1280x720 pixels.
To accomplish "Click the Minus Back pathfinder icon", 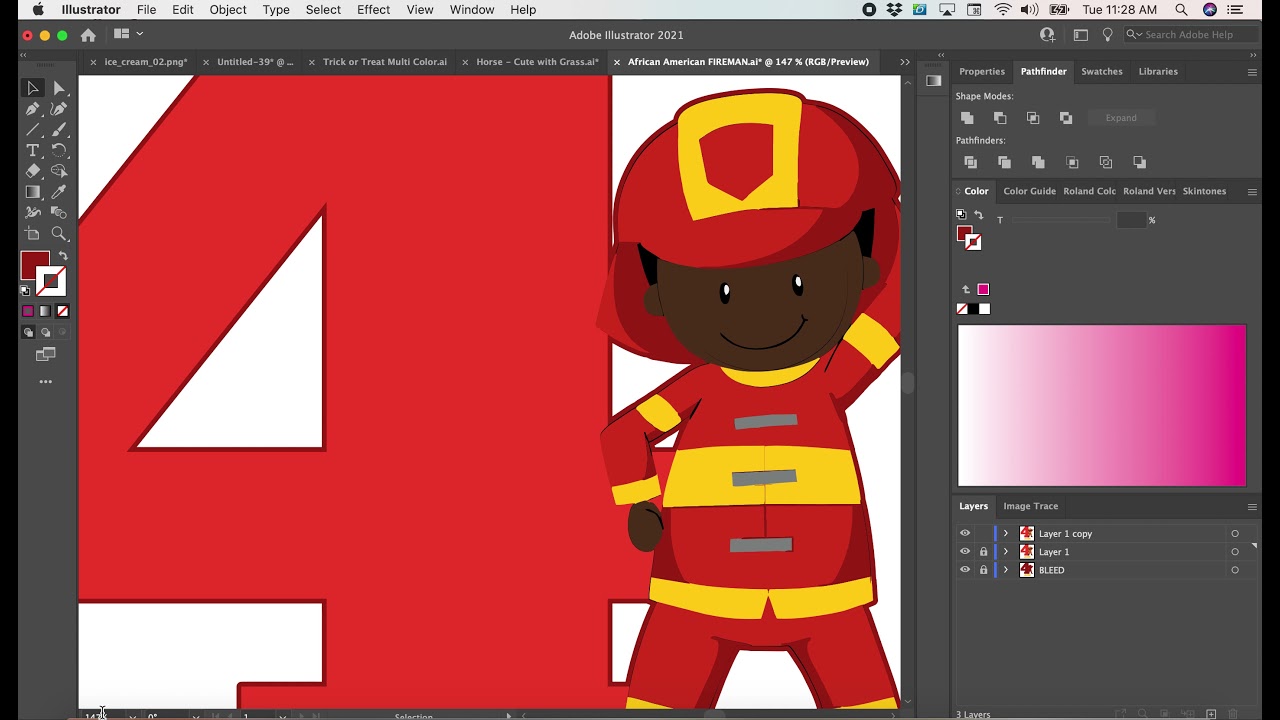I will 1139,162.
